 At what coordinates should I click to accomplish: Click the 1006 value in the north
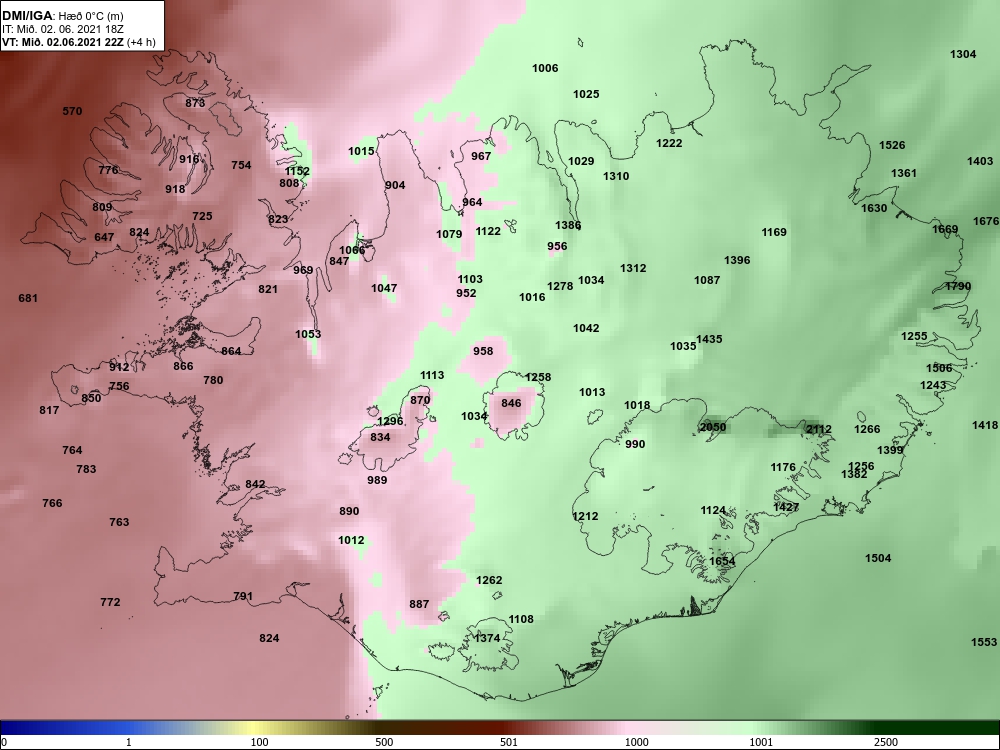tap(545, 68)
